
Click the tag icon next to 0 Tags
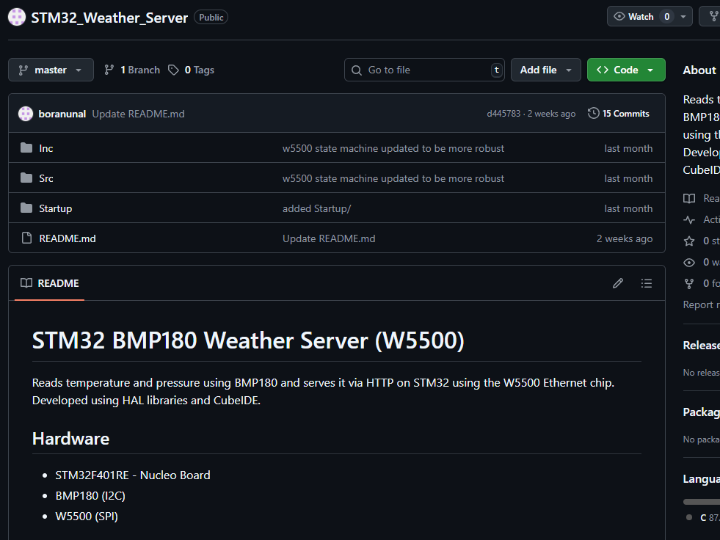tap(173, 70)
